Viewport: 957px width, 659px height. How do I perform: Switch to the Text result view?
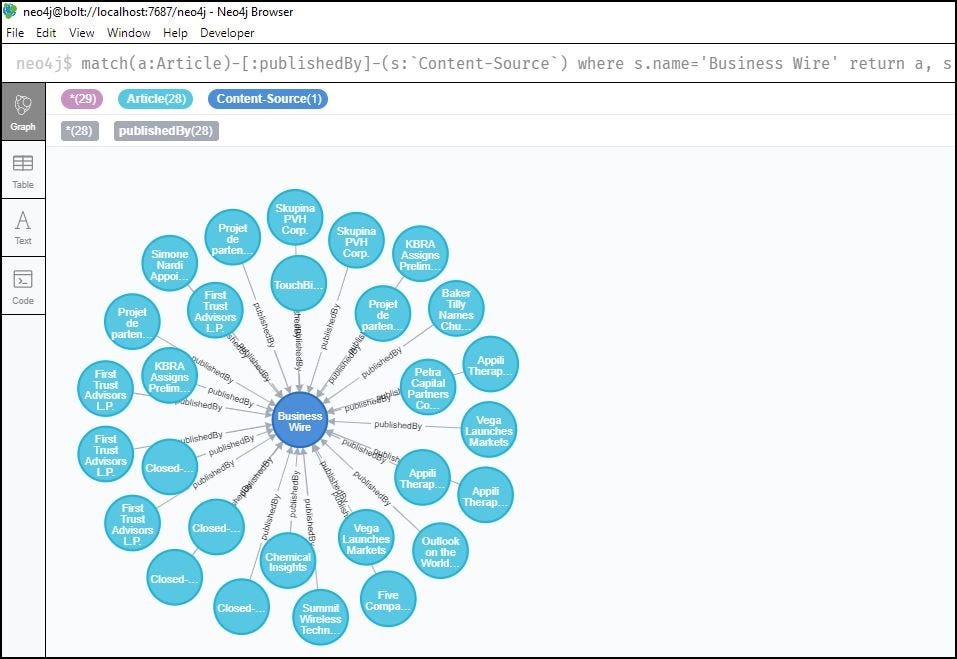[x=23, y=228]
